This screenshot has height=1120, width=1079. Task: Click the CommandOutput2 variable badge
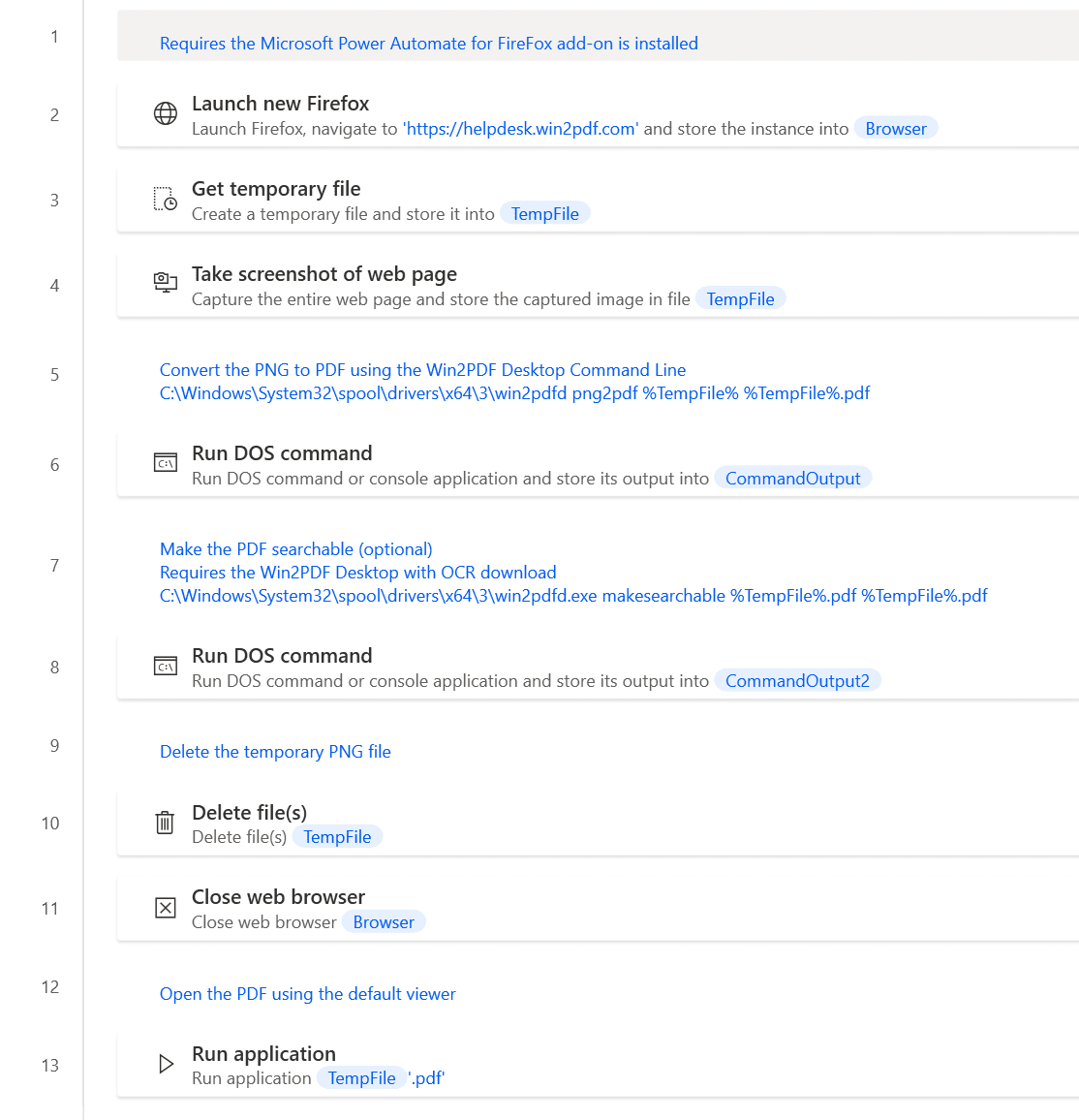pos(798,680)
